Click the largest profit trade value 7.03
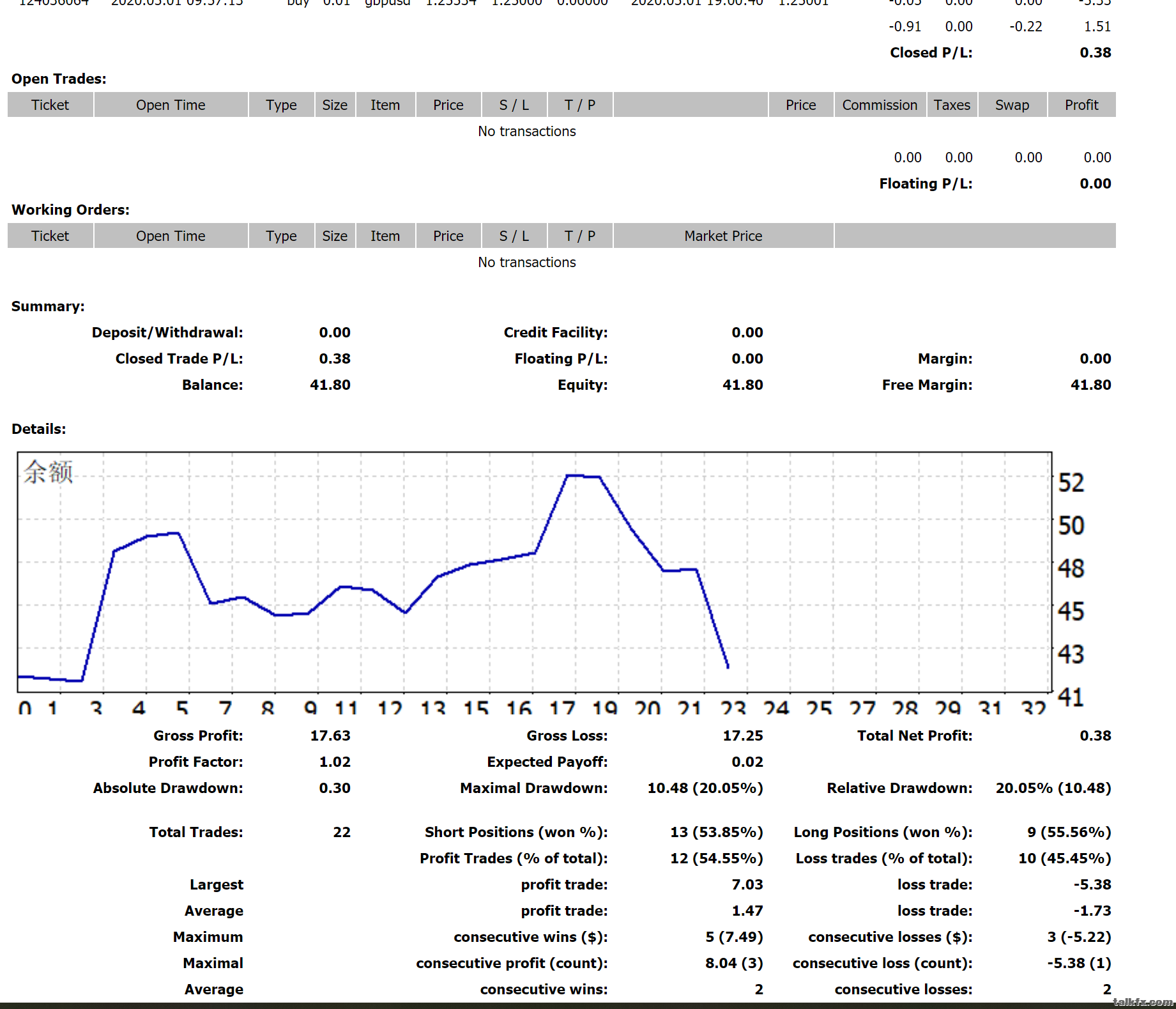The height and width of the screenshot is (1009, 1176). pos(747,884)
